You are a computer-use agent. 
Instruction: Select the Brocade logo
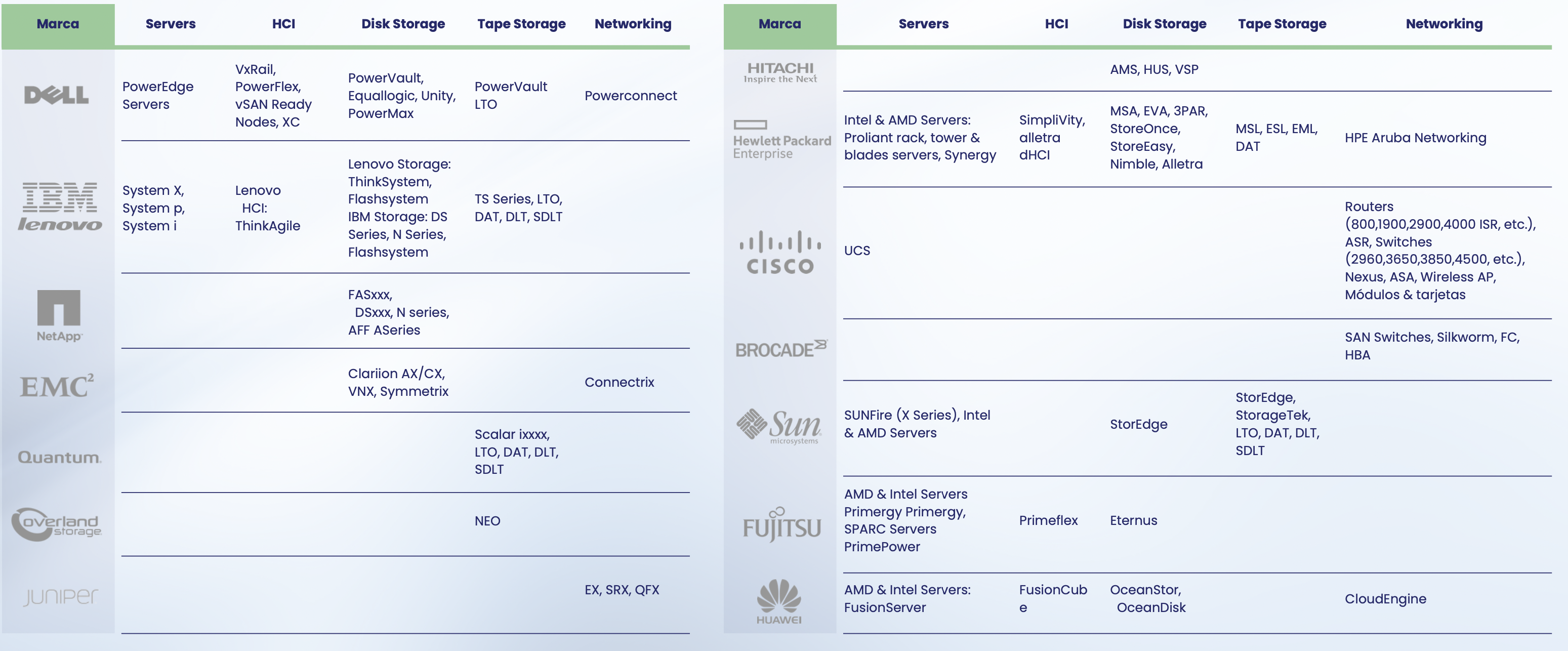[780, 349]
